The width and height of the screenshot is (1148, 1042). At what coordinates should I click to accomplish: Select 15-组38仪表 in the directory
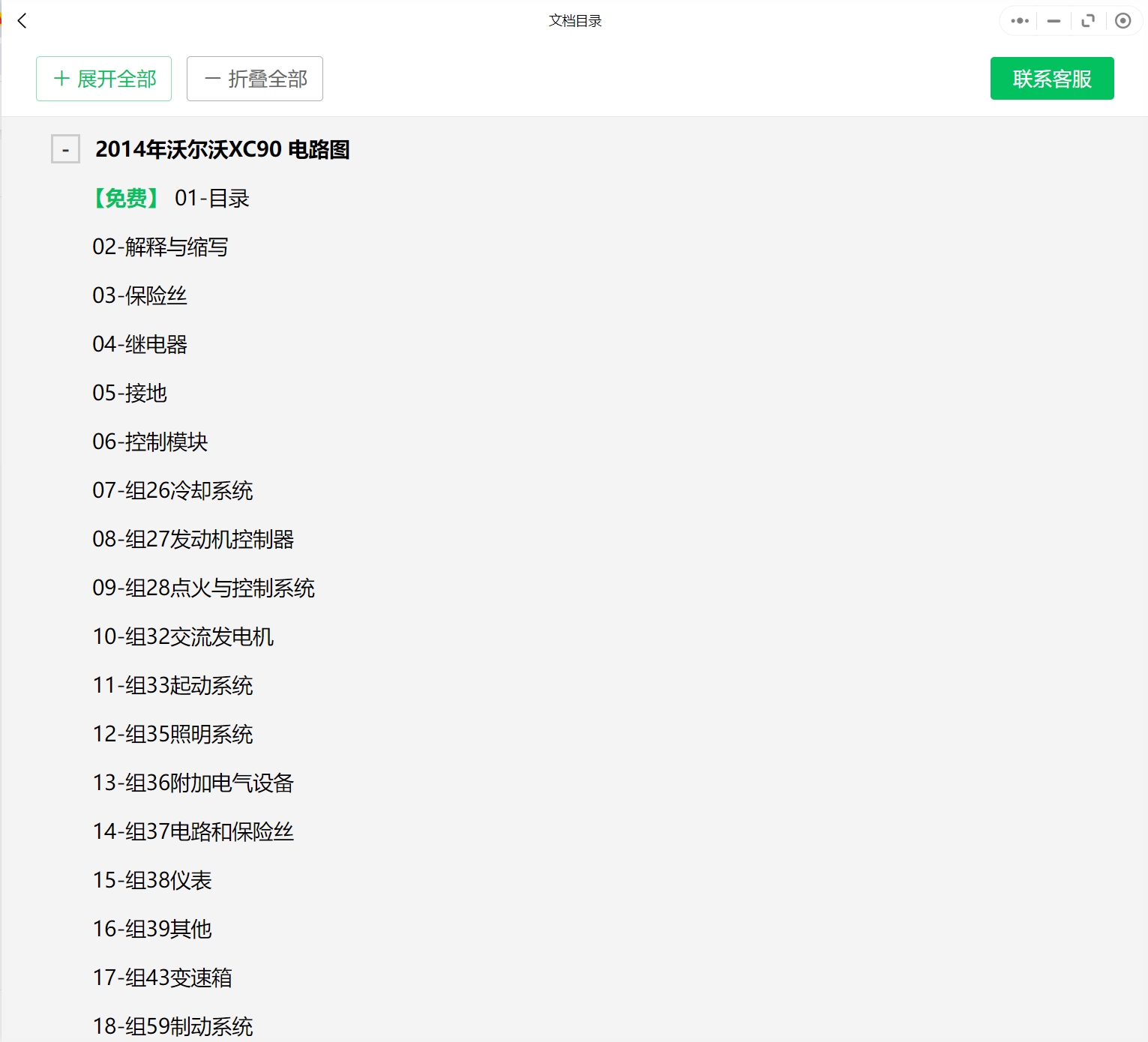pyautogui.click(x=151, y=880)
